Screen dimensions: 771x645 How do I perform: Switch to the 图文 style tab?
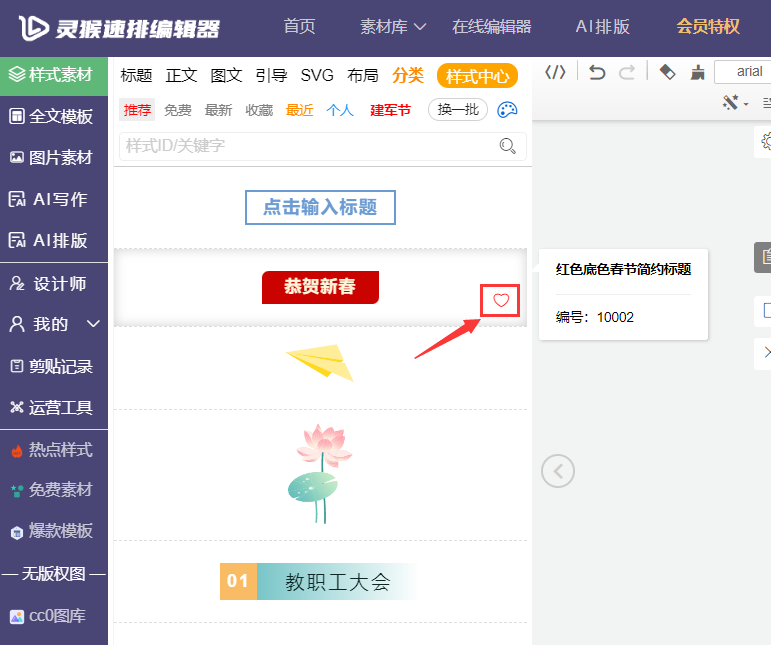[x=226, y=75]
